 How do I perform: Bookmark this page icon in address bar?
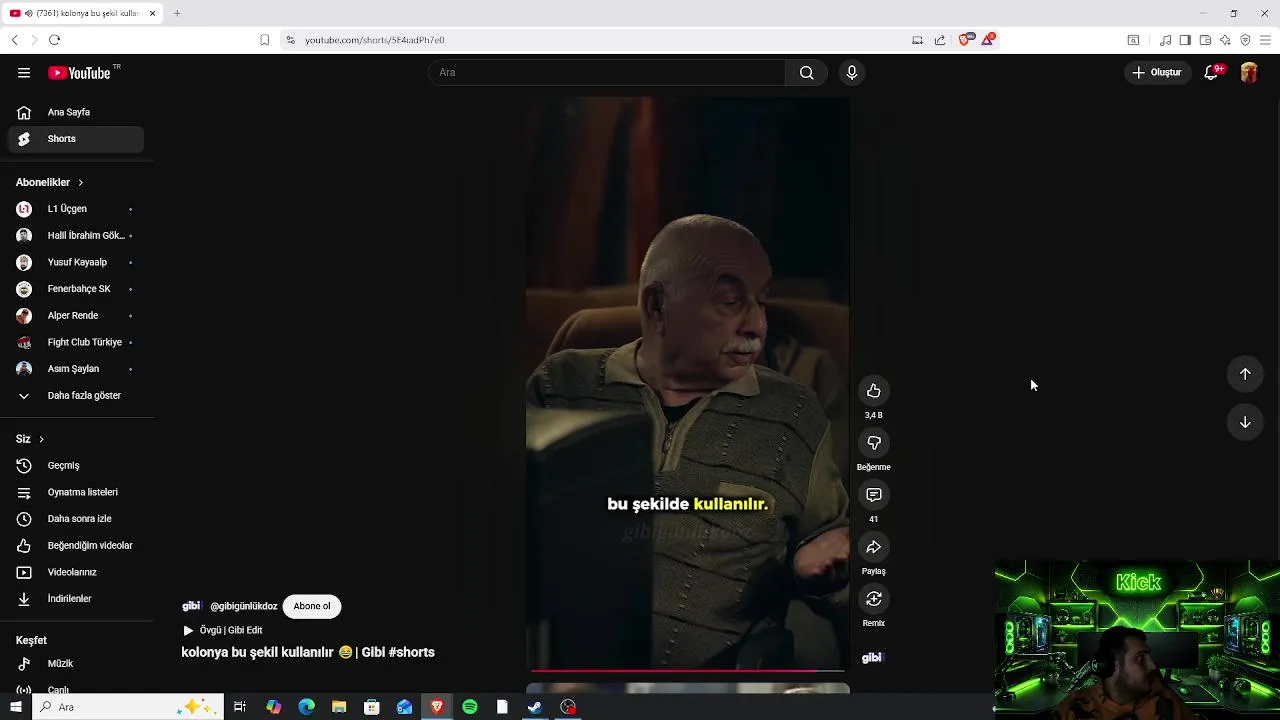coord(265,40)
